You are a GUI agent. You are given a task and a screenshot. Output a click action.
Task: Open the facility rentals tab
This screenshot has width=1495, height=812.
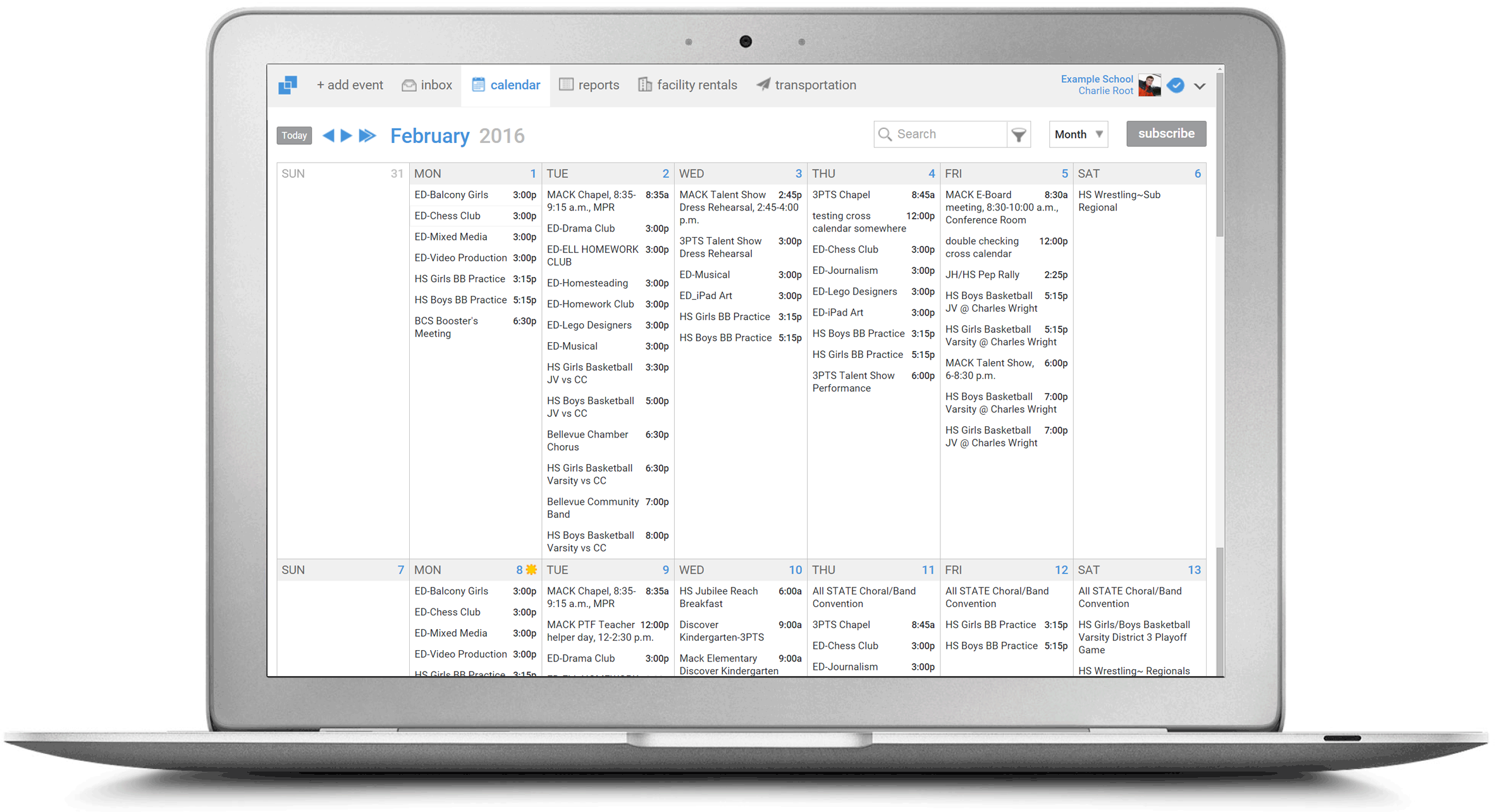pyautogui.click(x=687, y=85)
